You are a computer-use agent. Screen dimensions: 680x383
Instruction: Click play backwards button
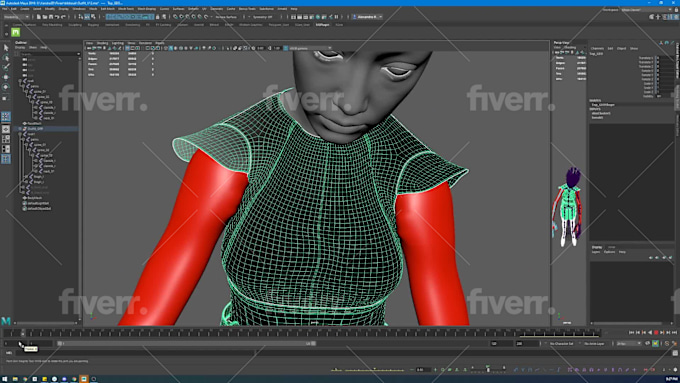(x=650, y=332)
